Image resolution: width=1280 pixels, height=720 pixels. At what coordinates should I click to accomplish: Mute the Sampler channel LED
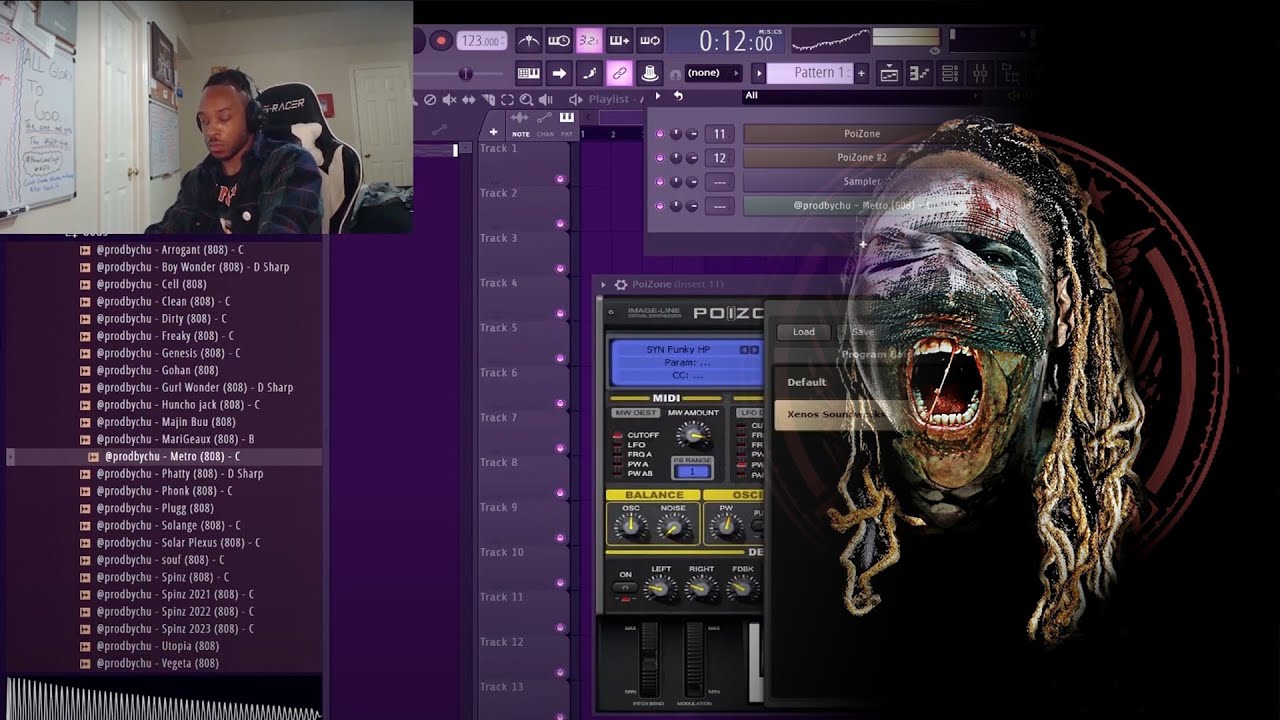[659, 182]
